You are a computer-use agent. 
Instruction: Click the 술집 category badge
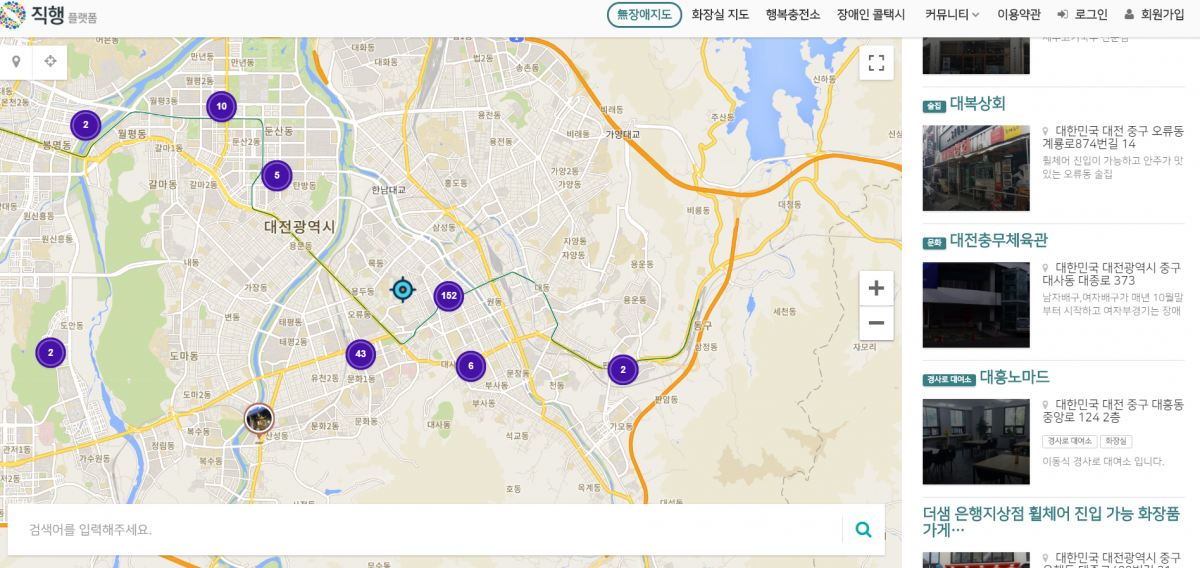934,106
